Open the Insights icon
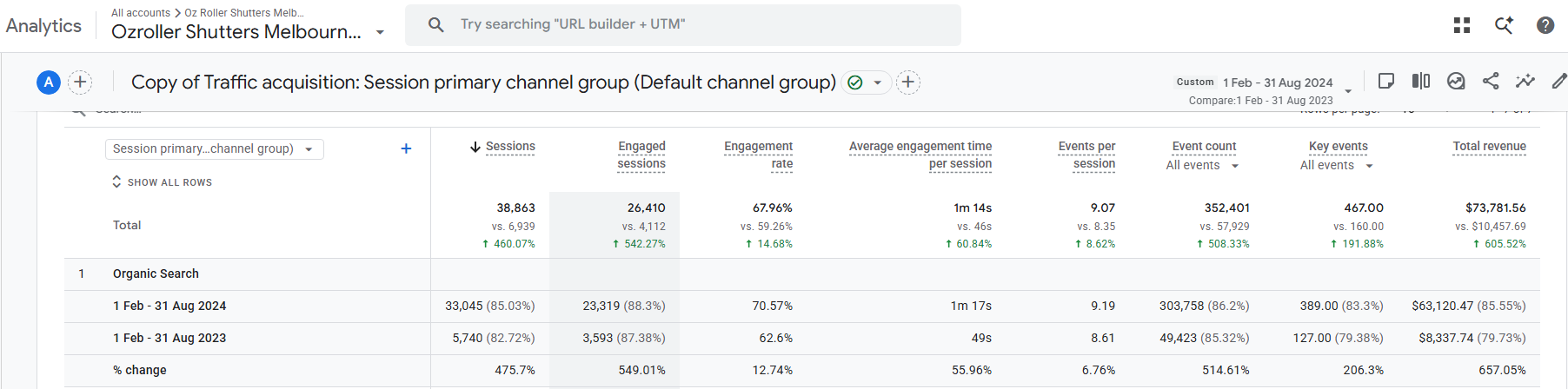1568x389 pixels. [1456, 81]
